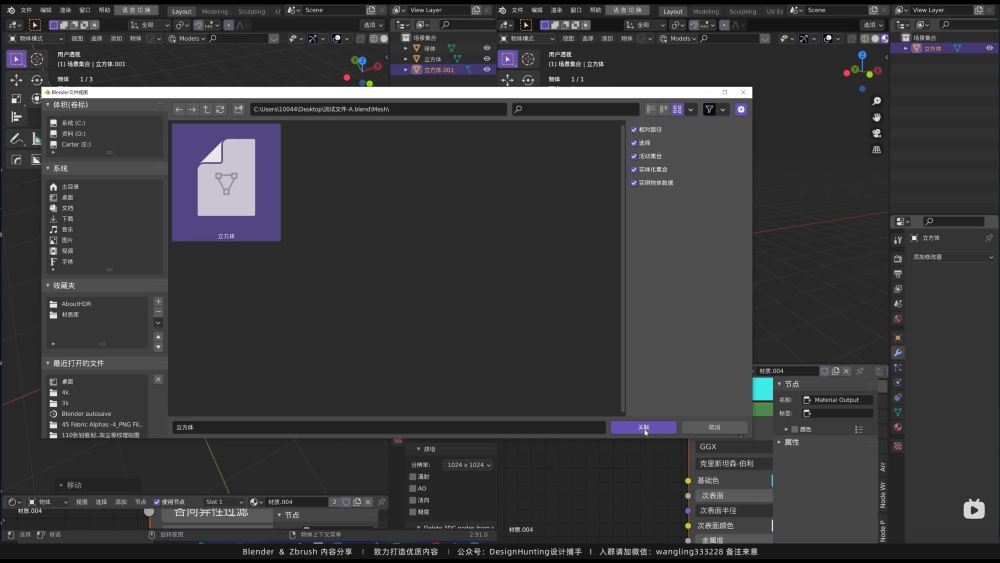Switch to Modeling tab in left window
The height and width of the screenshot is (563, 1000).
[x=214, y=11]
